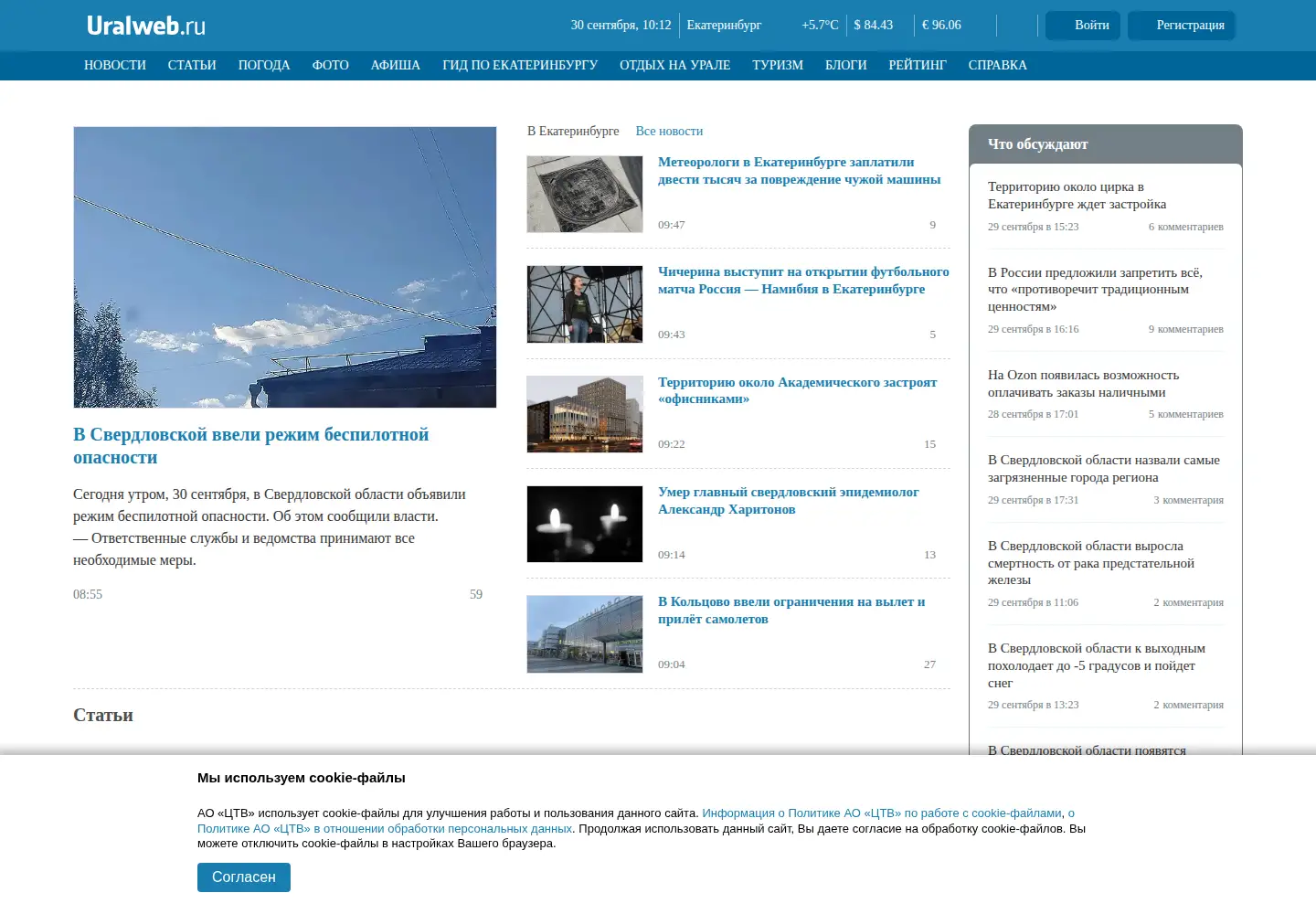Screen dimensions: 1316x914
Task: Open the singer thumbnail for Чичерина story
Action: (x=585, y=304)
